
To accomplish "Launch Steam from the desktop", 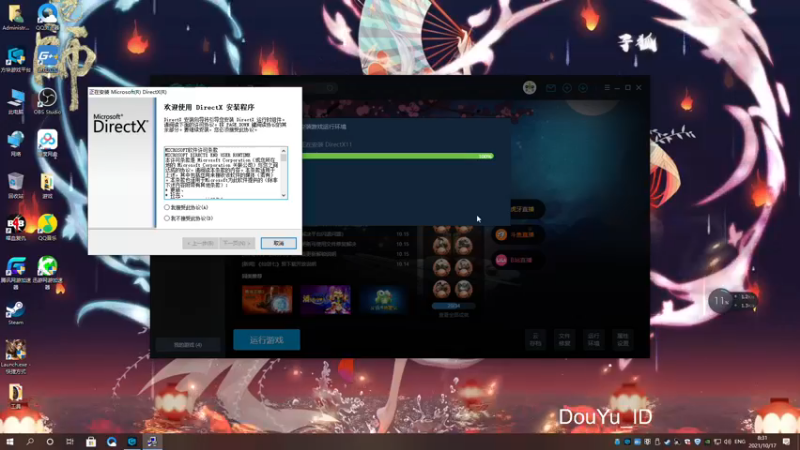I will click(15, 312).
